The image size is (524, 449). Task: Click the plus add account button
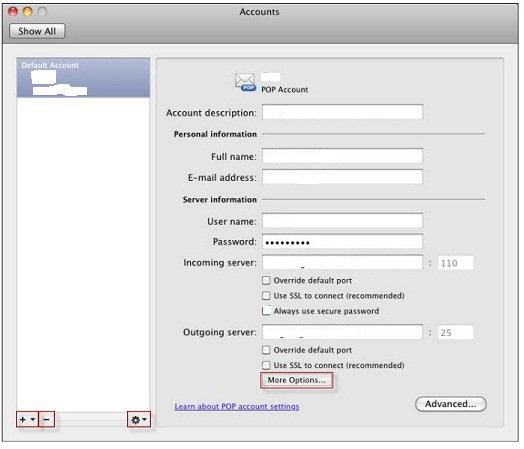tap(27, 420)
